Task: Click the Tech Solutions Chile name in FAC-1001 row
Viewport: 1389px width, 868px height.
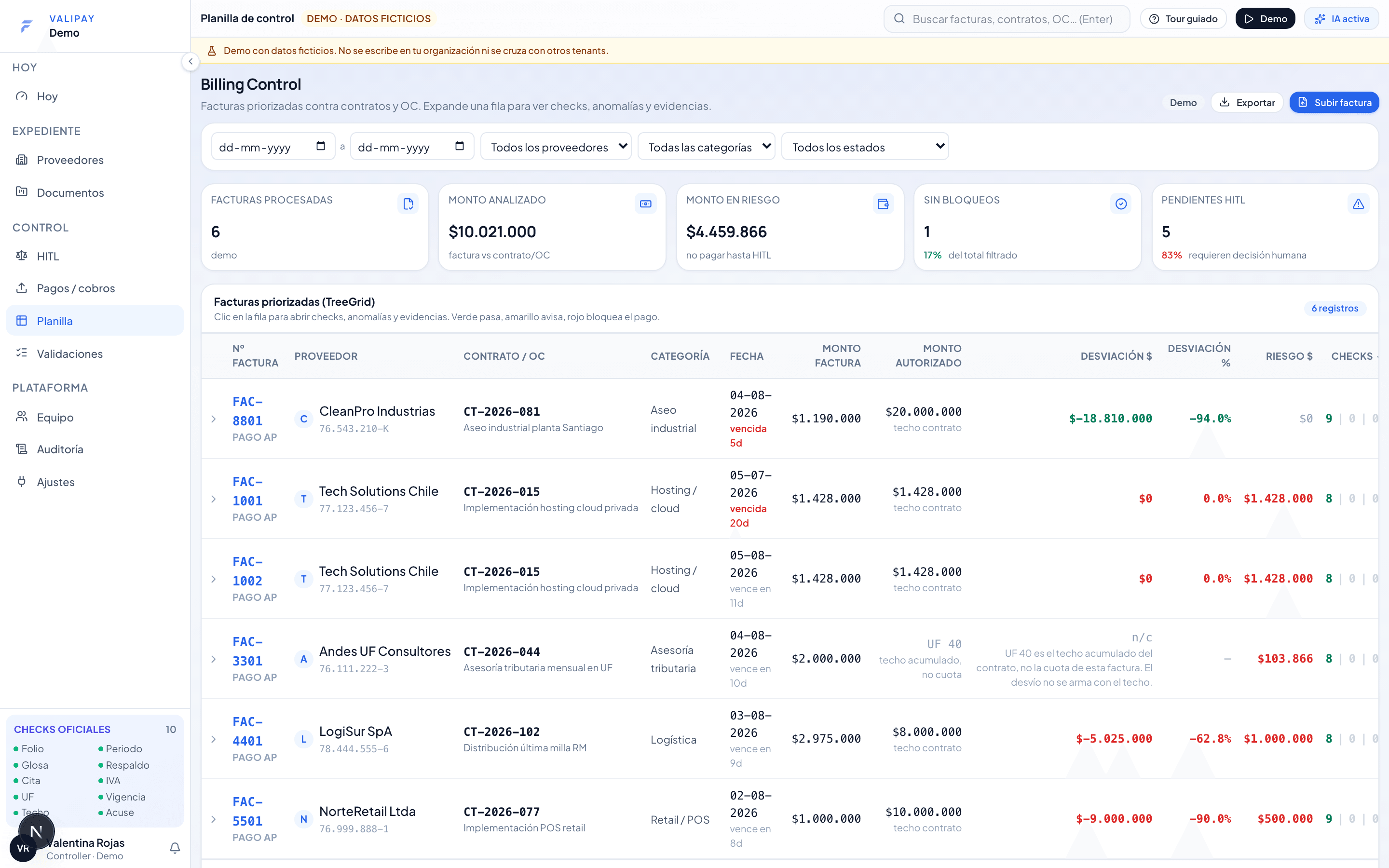Action: point(378,491)
